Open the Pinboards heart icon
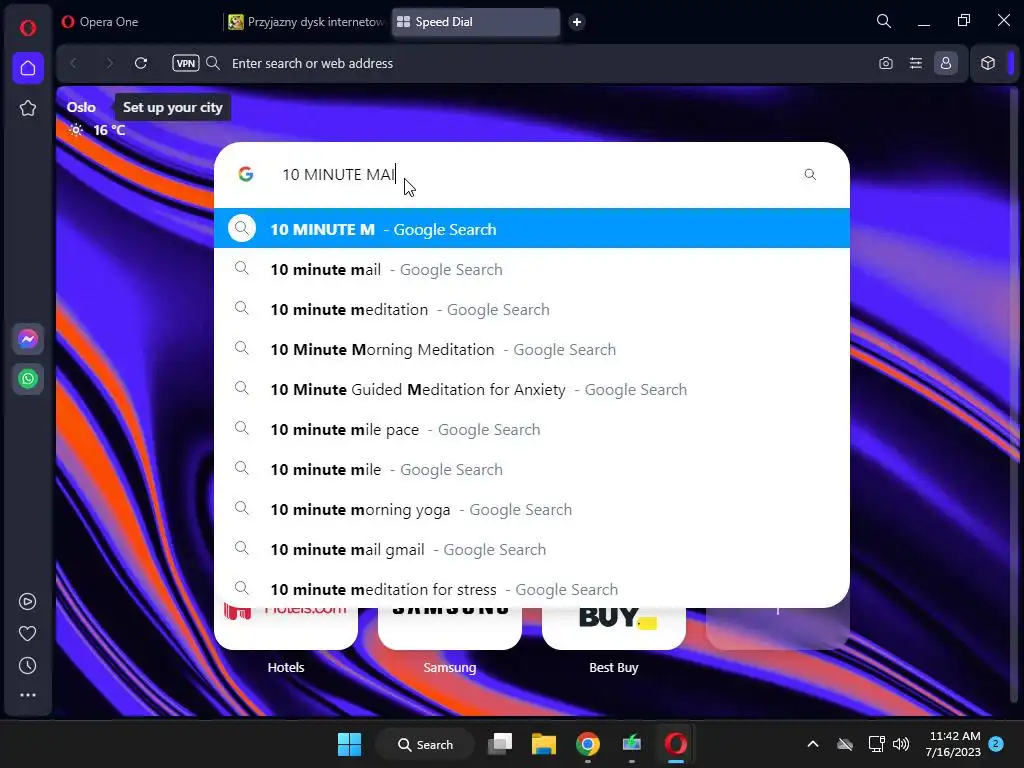Image resolution: width=1024 pixels, height=768 pixels. click(27, 633)
